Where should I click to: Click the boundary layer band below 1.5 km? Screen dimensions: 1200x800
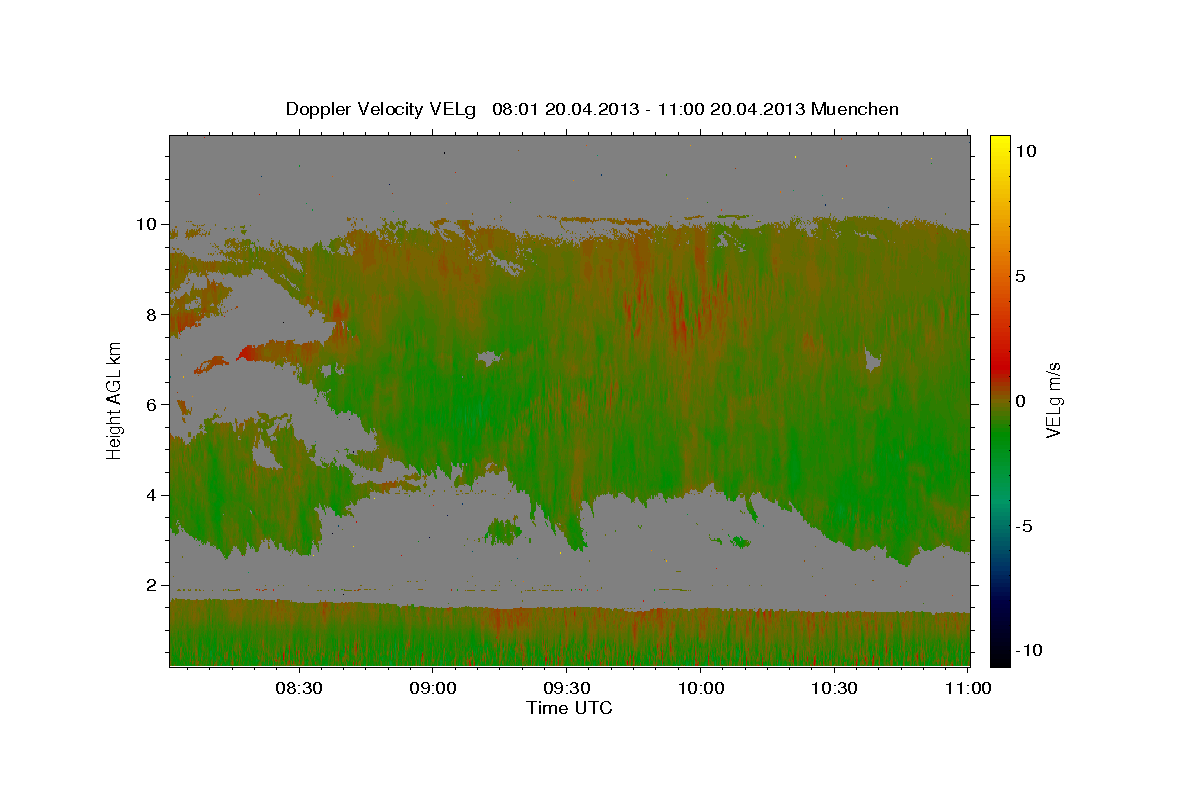click(x=569, y=634)
